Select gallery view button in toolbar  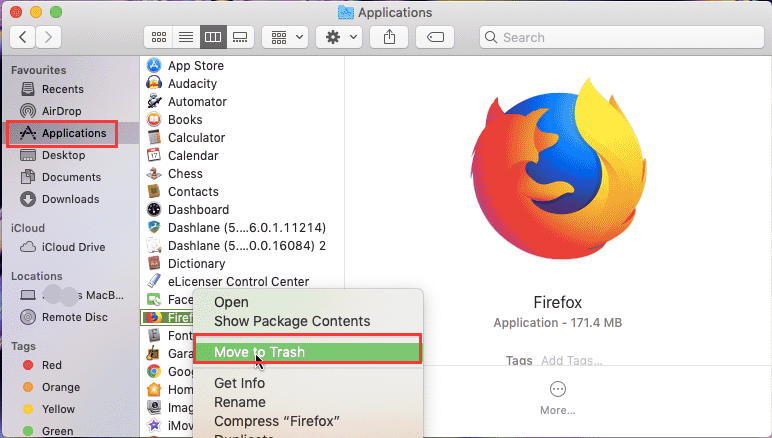[x=239, y=37]
